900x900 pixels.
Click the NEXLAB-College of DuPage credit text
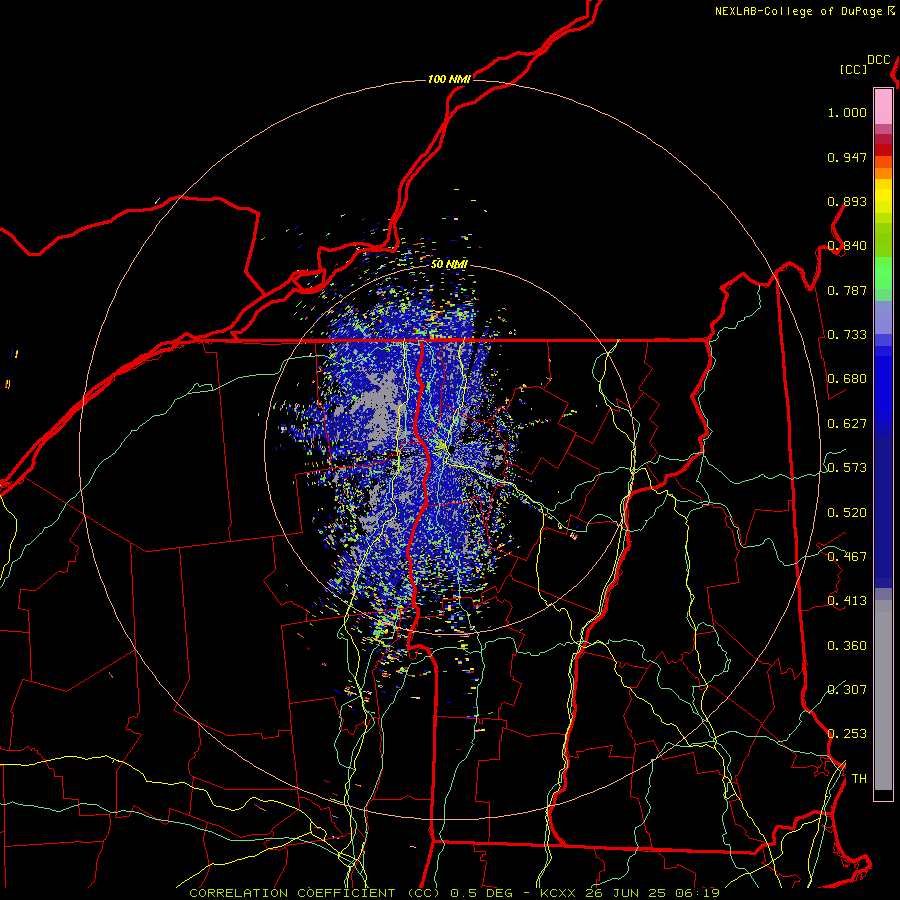[798, 11]
